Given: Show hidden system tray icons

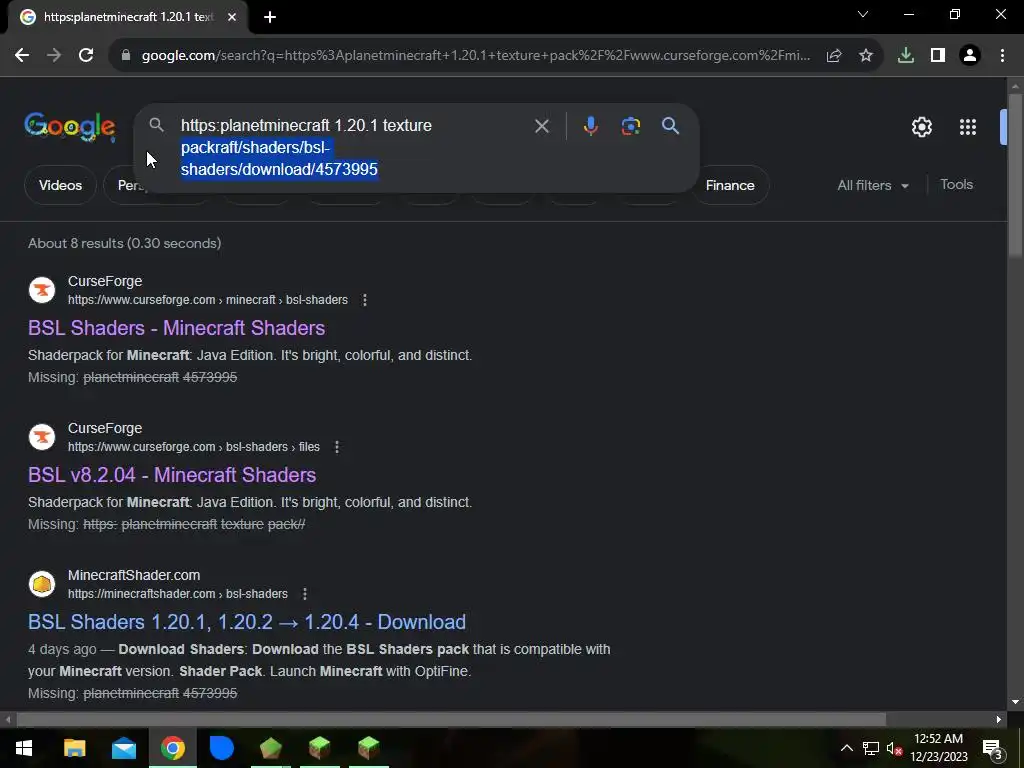Looking at the screenshot, I should coord(846,748).
